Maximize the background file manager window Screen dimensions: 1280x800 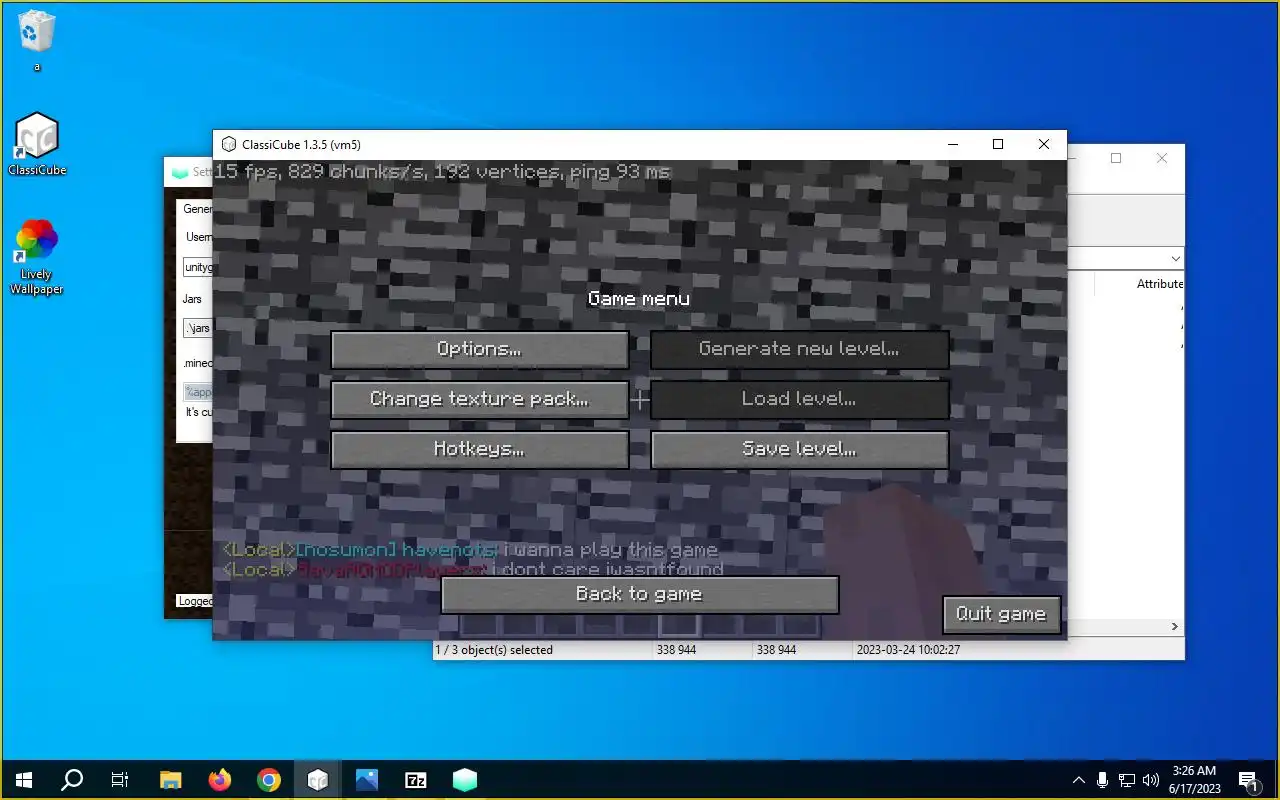click(x=1116, y=158)
